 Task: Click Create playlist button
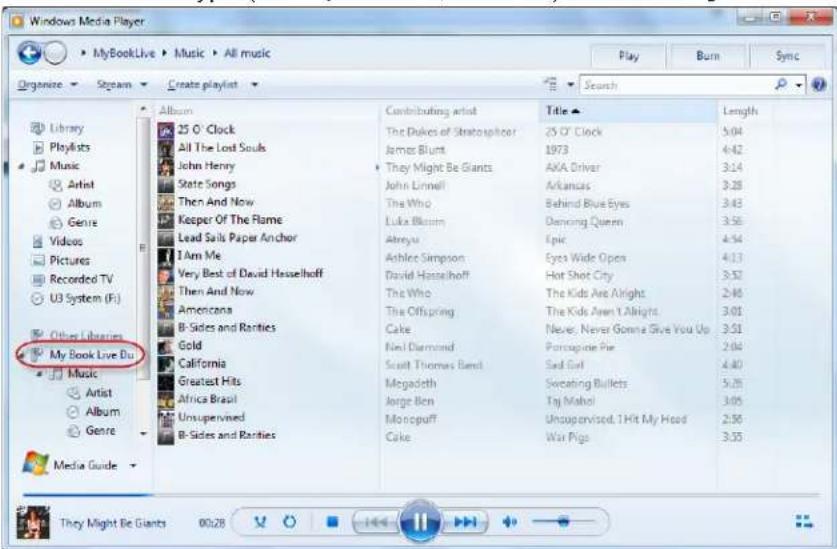tap(203, 84)
